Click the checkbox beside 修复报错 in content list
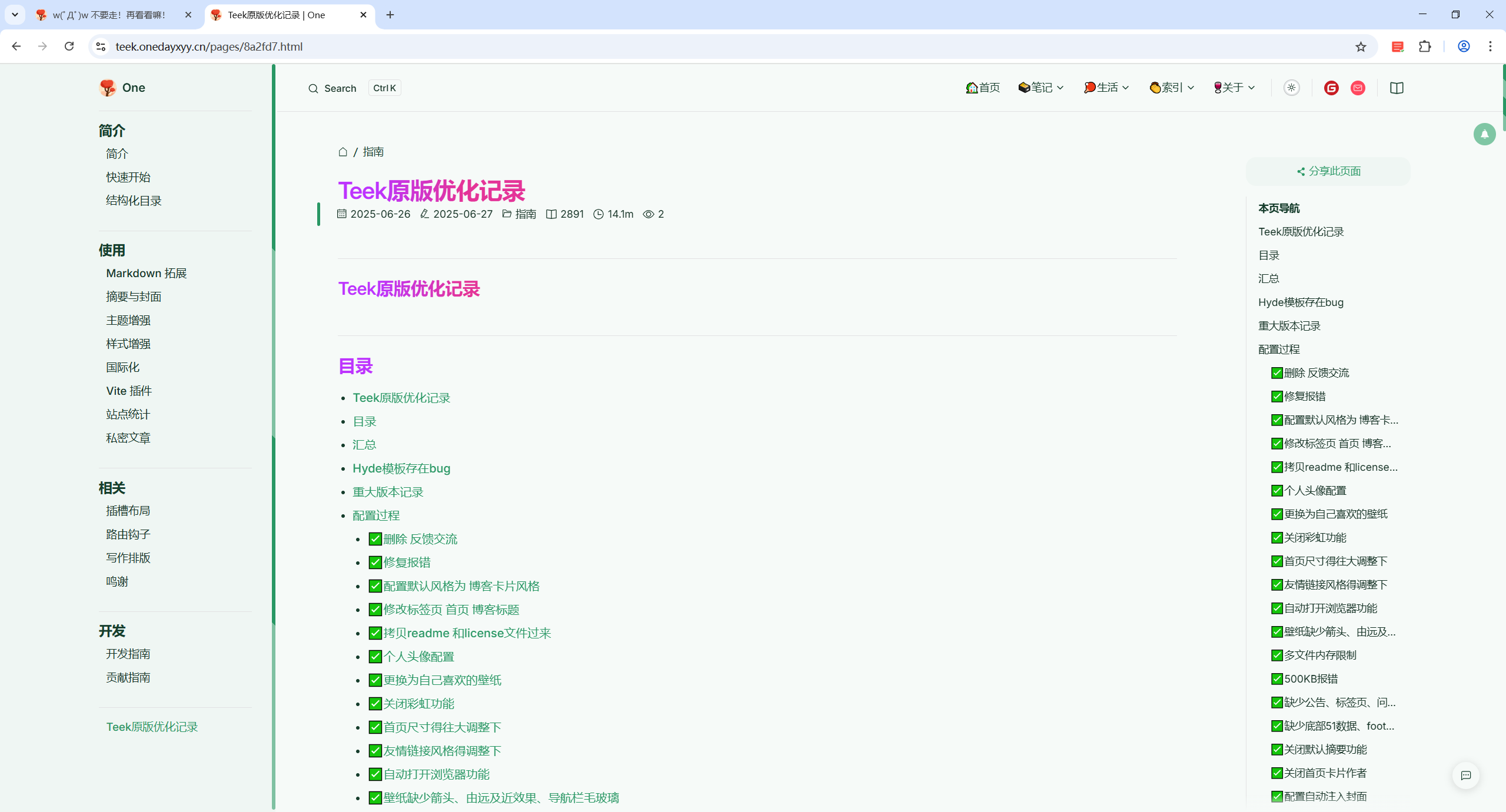 coord(375,563)
